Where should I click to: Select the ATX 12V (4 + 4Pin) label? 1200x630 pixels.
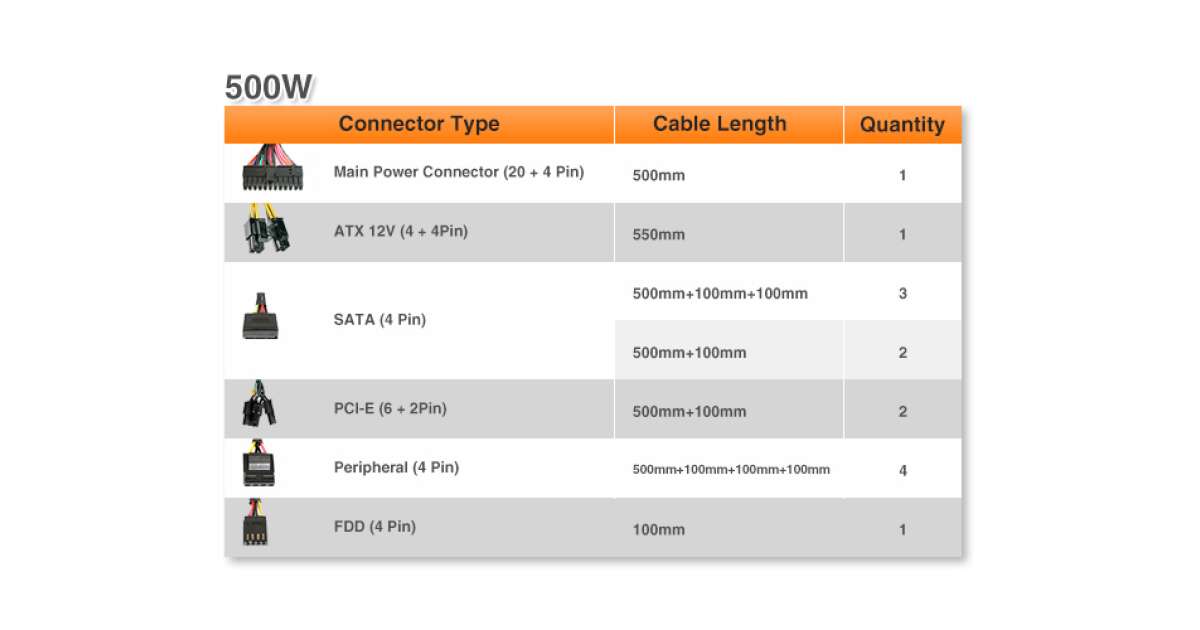[x=401, y=231]
